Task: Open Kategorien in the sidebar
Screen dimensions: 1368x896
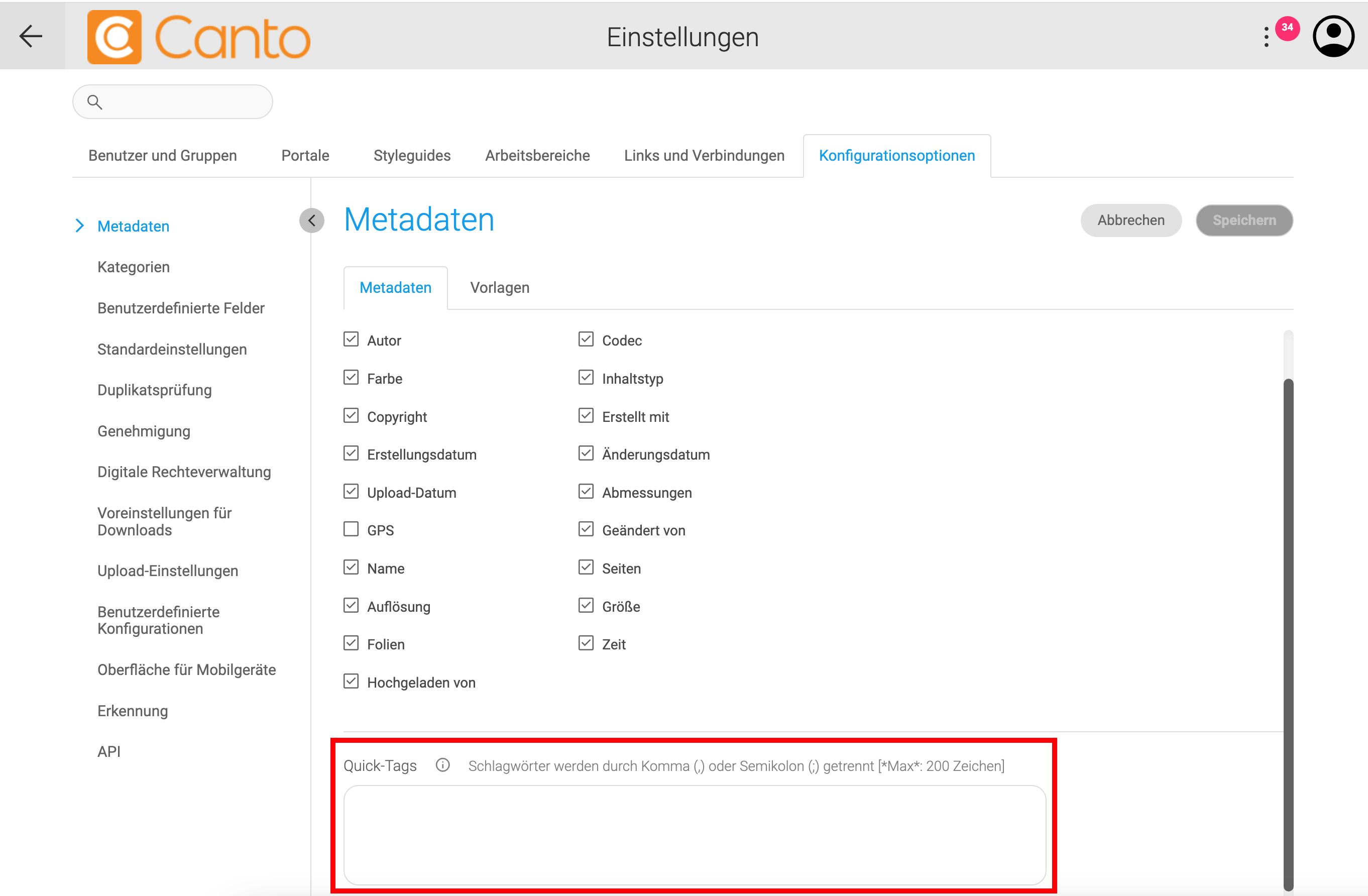Action: 134,267
